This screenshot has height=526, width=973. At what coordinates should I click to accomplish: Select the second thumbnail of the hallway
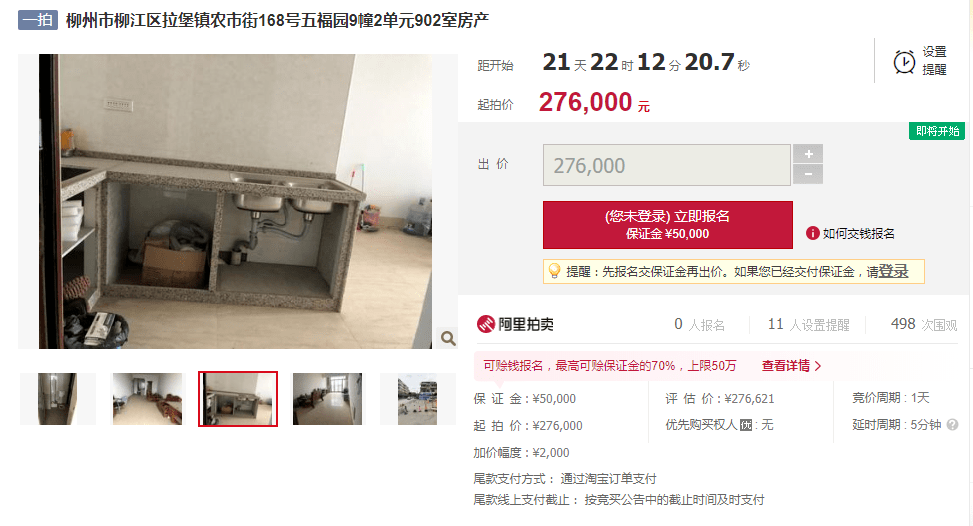point(148,399)
